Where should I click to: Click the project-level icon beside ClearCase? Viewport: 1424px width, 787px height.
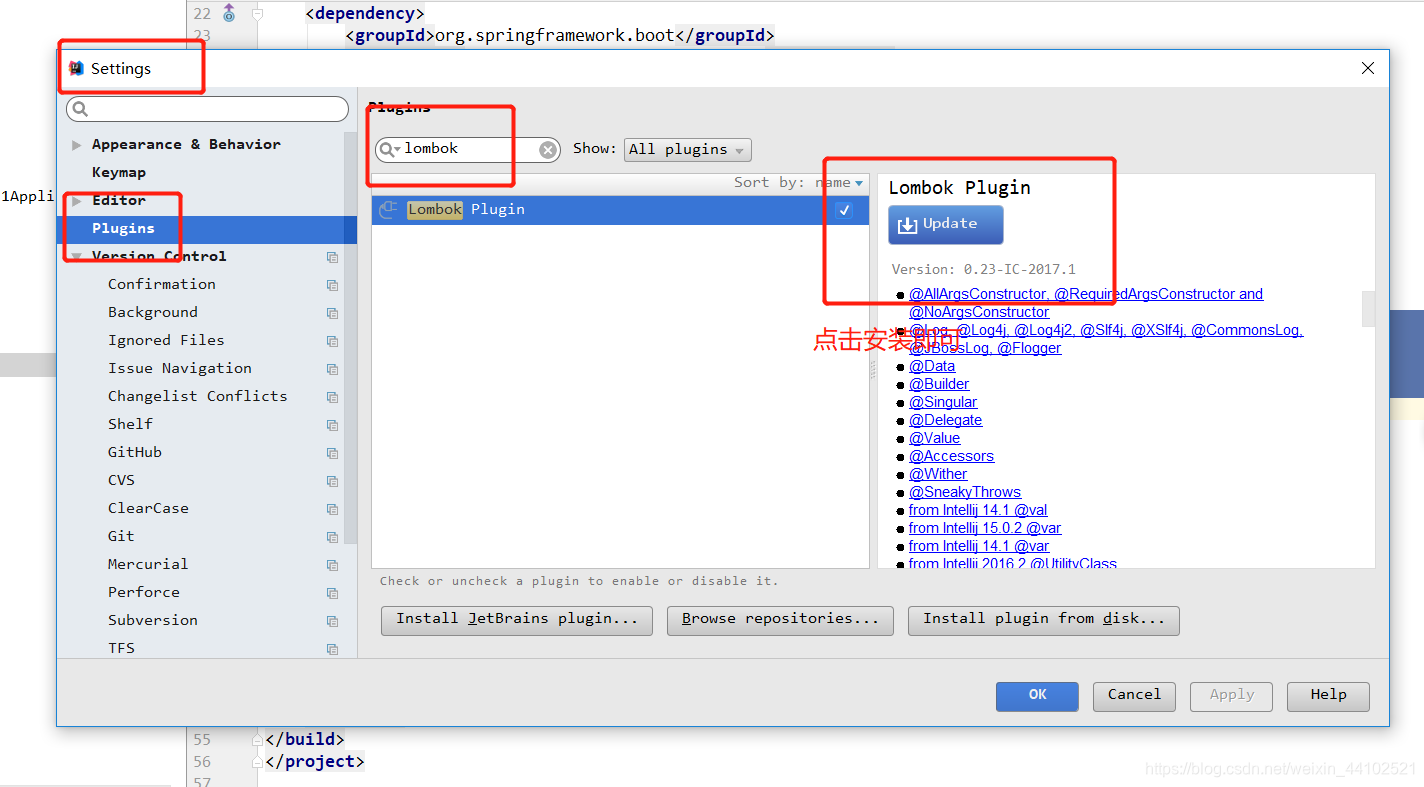tap(332, 509)
